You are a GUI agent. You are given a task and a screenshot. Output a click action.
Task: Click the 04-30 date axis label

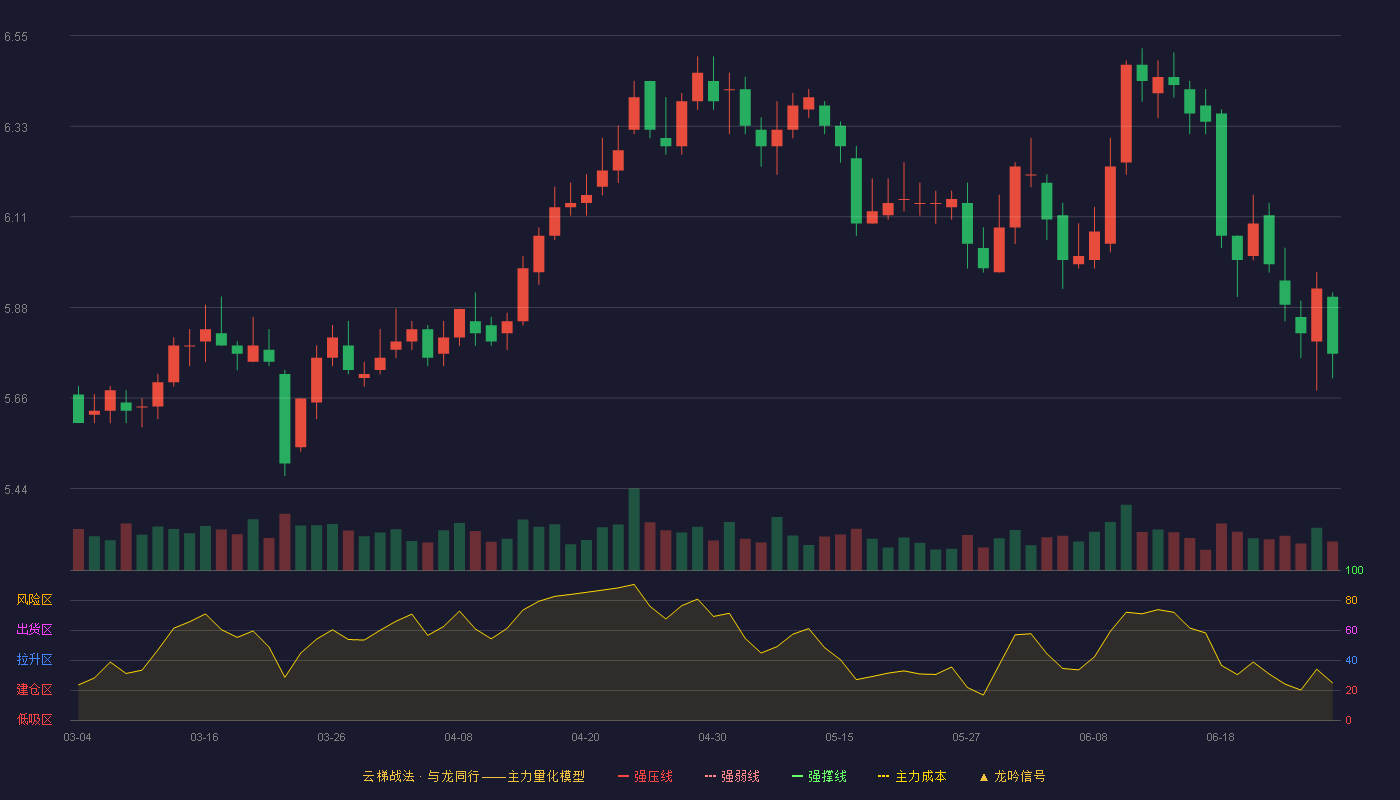click(712, 737)
